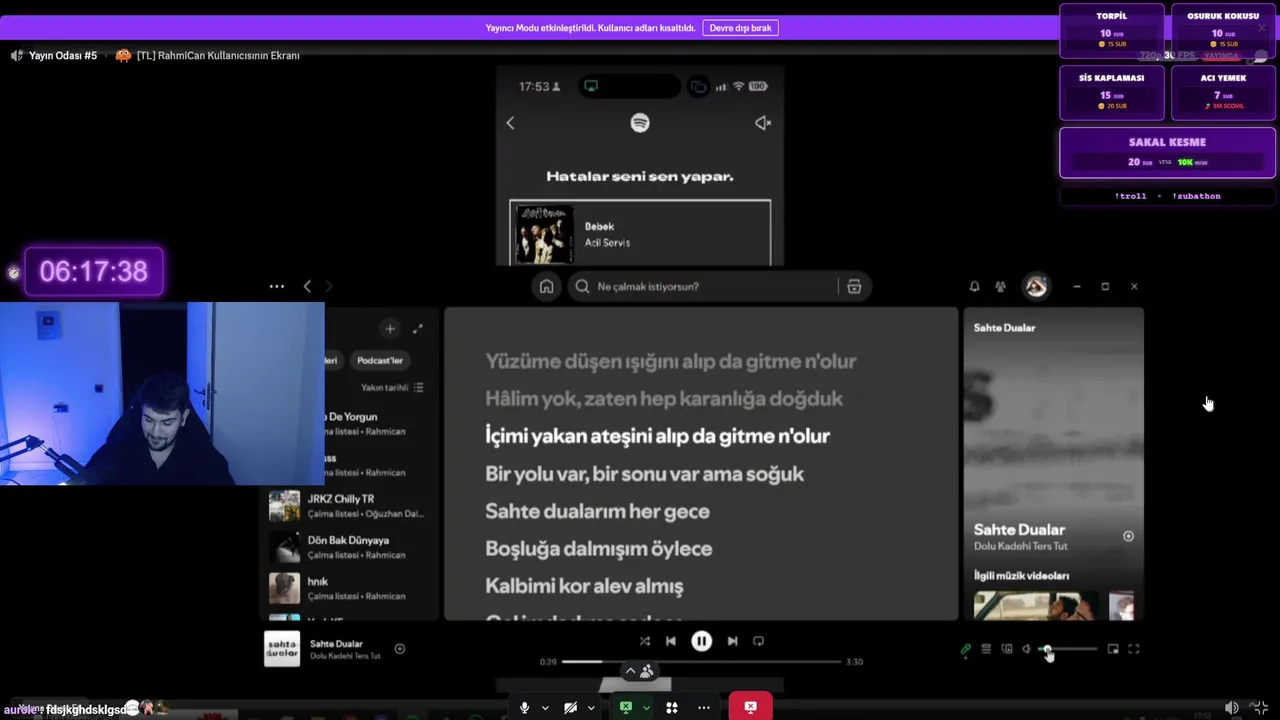Open Discord activities icon in call bar
Viewport: 1280px width, 720px height.
[x=672, y=707]
